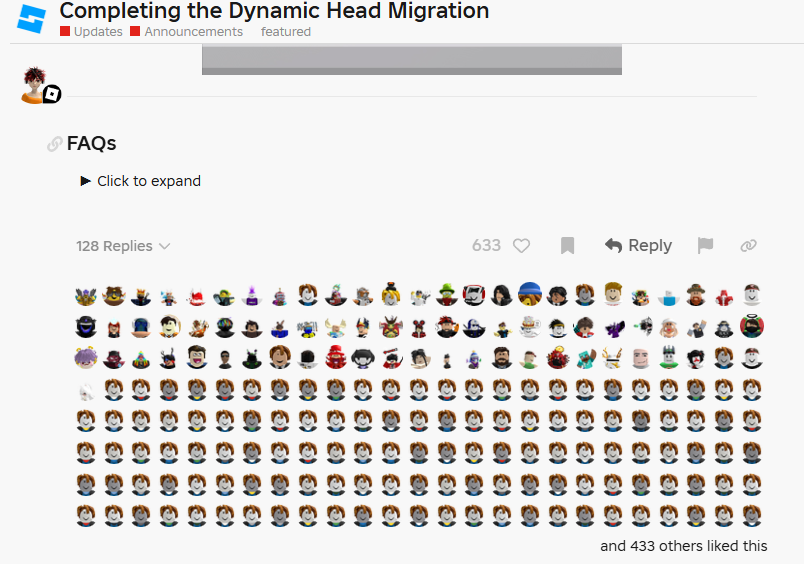Click the Roblox DevForum logo

click(x=31, y=18)
